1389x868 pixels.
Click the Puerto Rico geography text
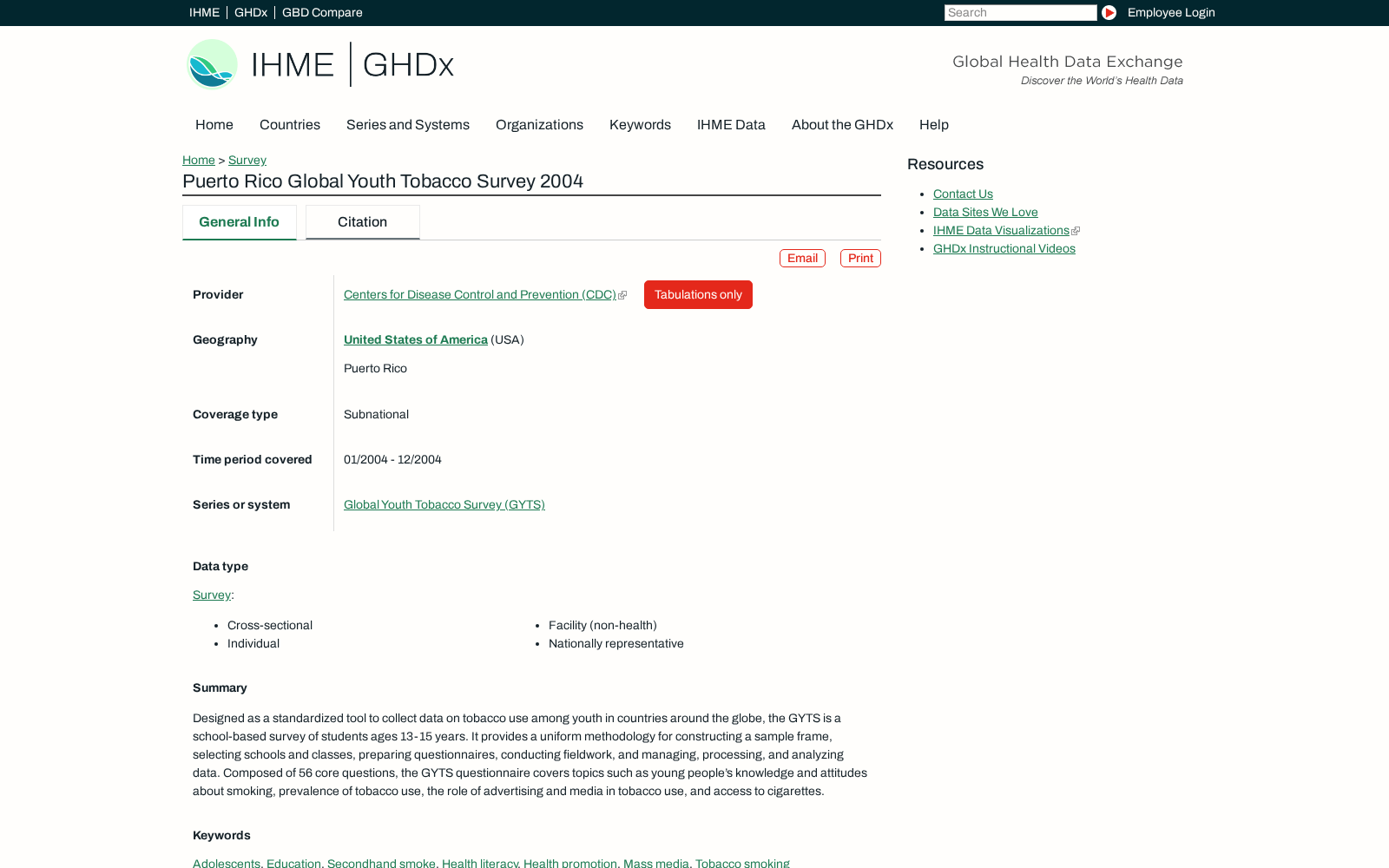[375, 369]
